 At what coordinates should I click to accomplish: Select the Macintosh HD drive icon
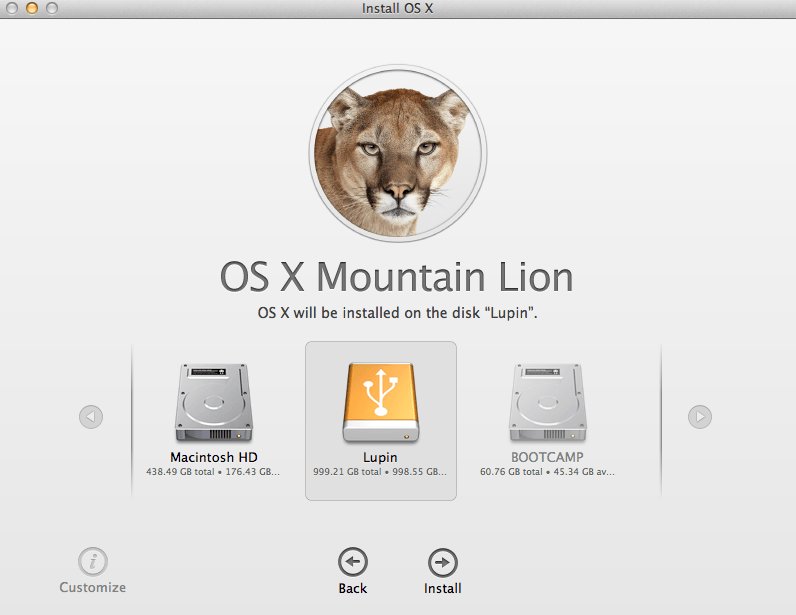tap(214, 403)
